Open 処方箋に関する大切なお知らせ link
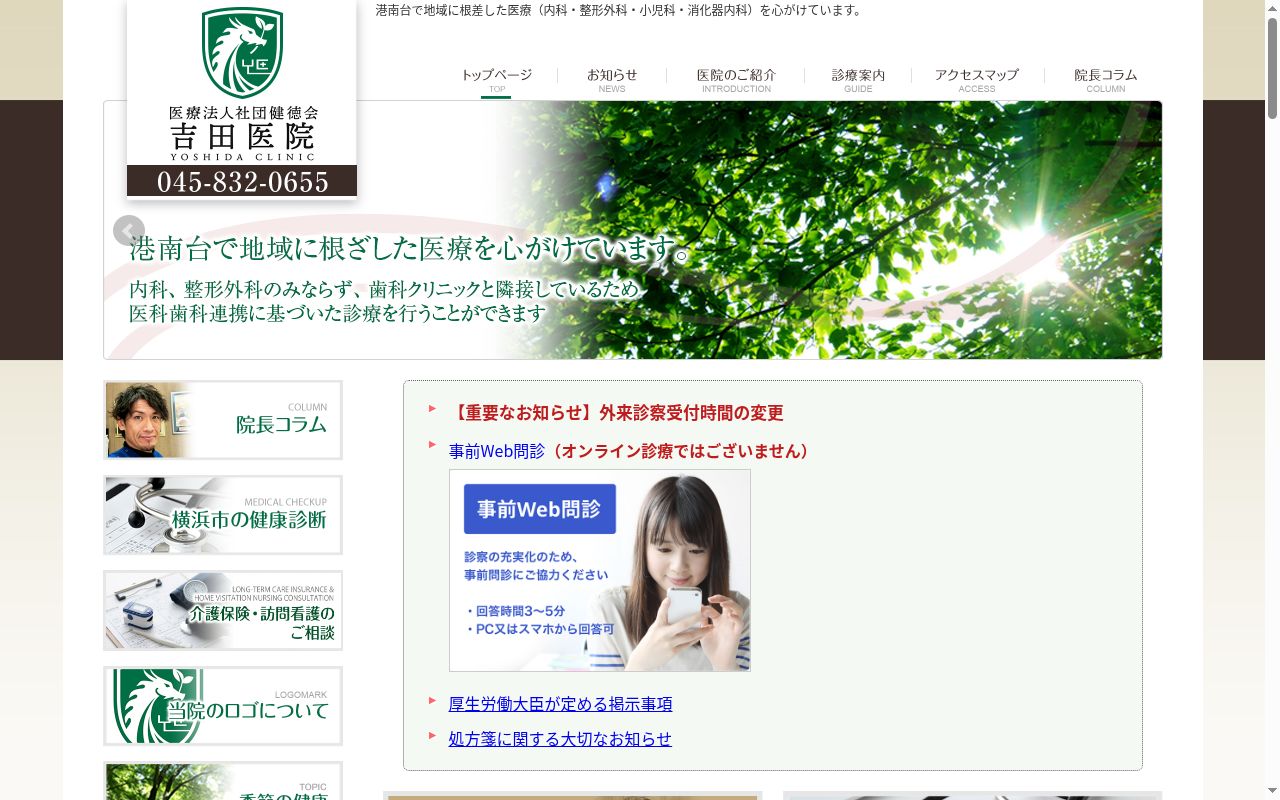The height and width of the screenshot is (800, 1280). tap(560, 739)
